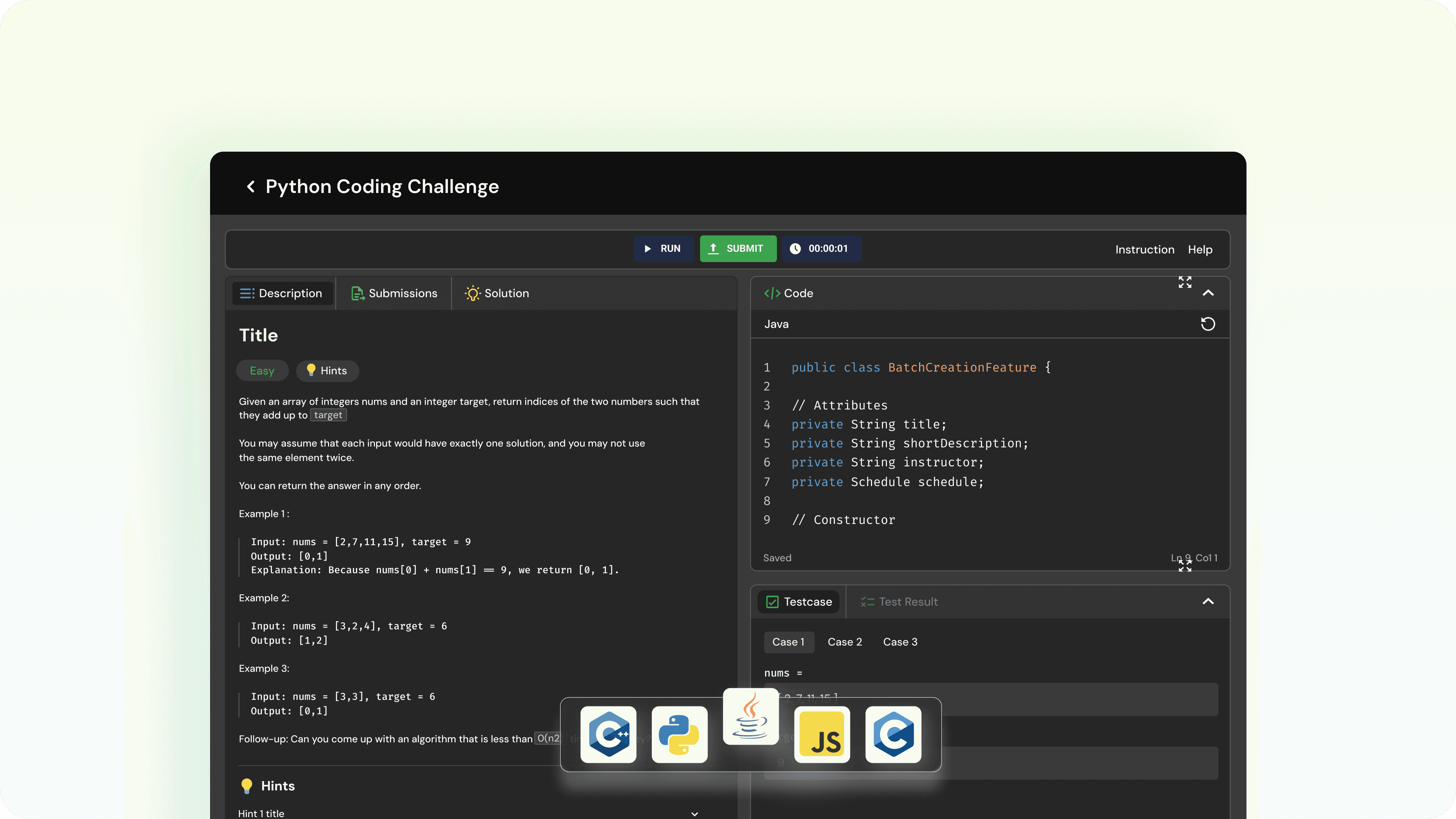This screenshot has width=1456, height=819.
Task: Expand code editor to fullscreen
Action: pyautogui.click(x=1185, y=282)
